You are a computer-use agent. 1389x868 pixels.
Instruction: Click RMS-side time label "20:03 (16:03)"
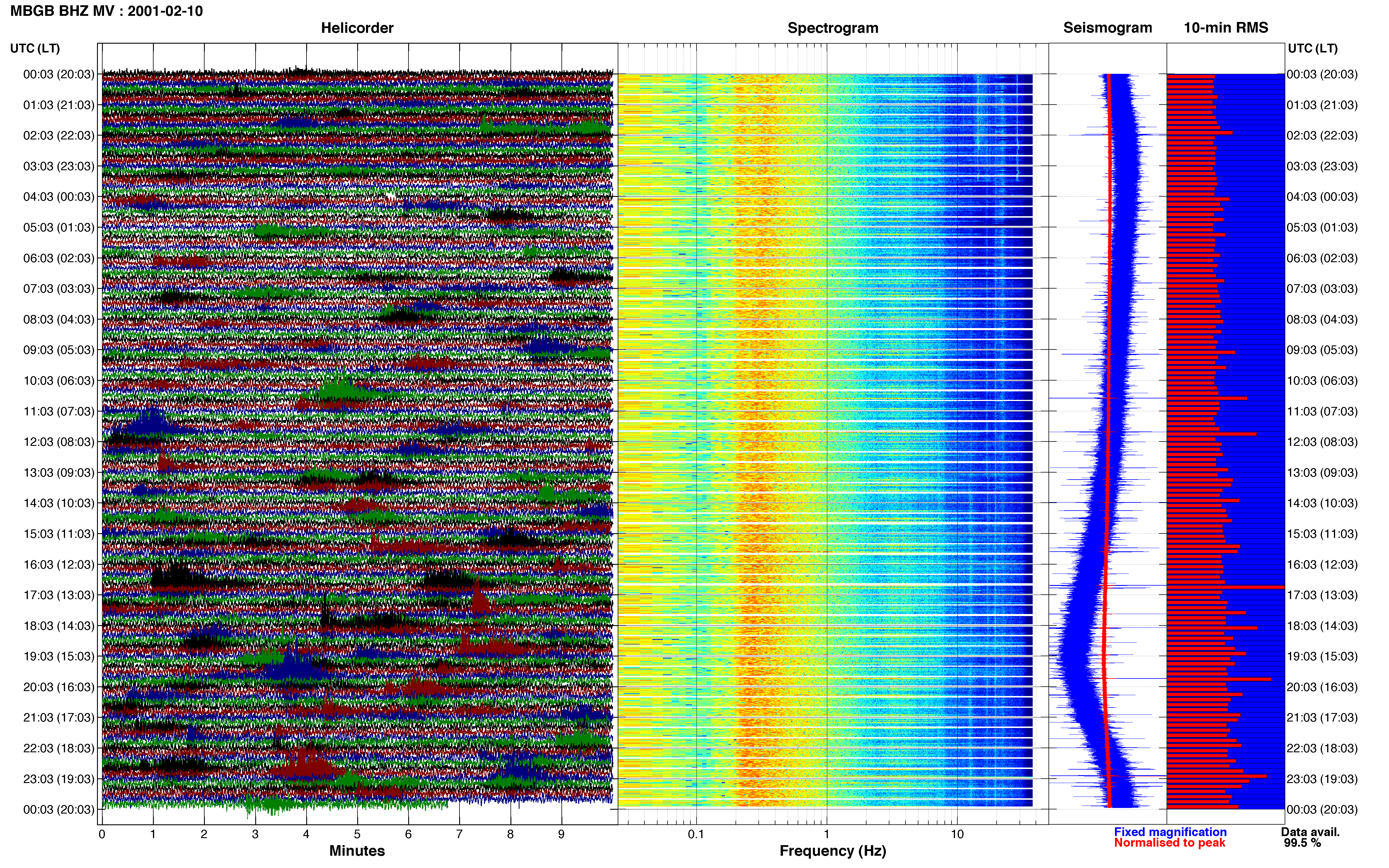[1322, 687]
